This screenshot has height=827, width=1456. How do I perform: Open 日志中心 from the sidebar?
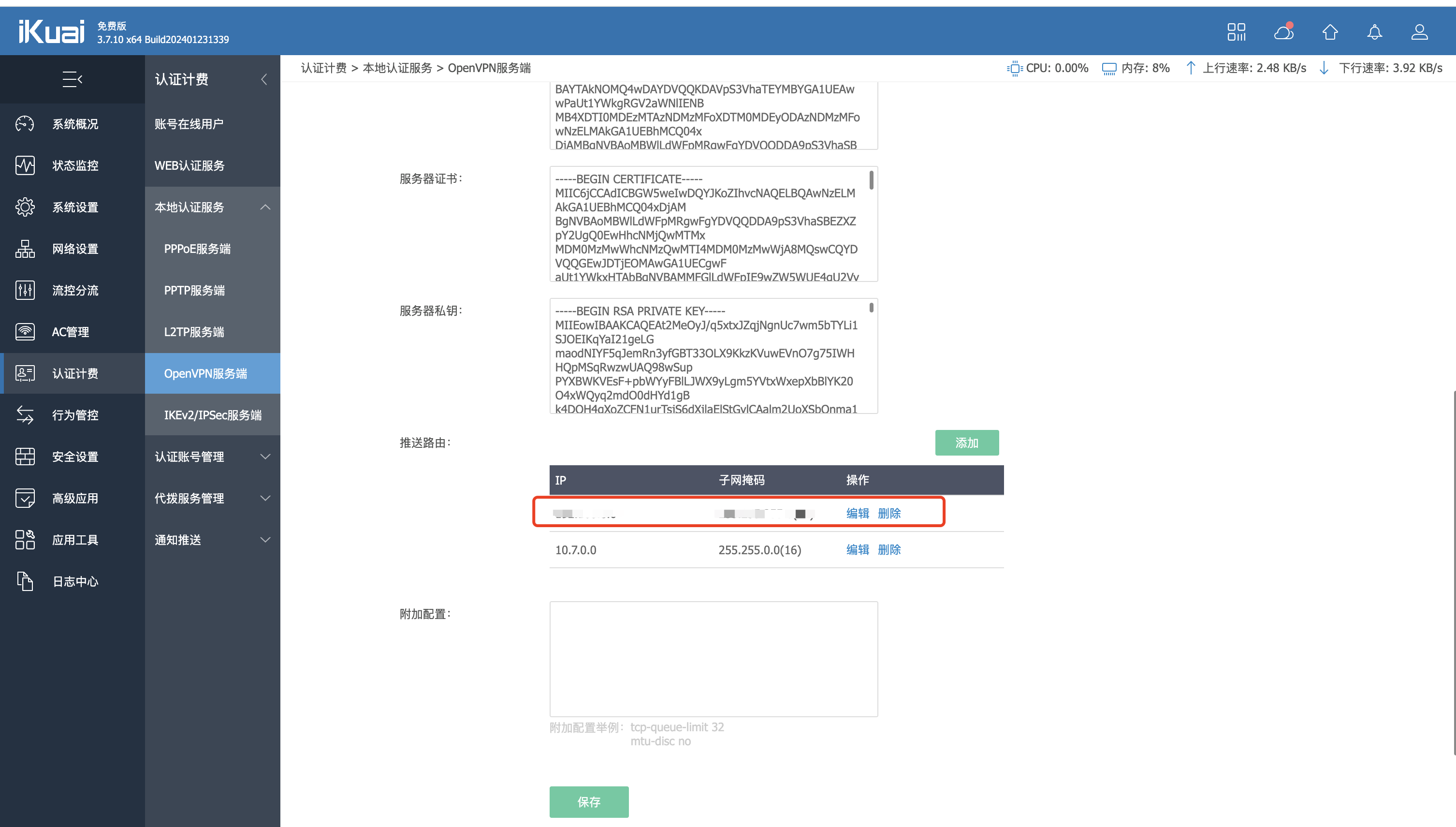pyautogui.click(x=75, y=581)
